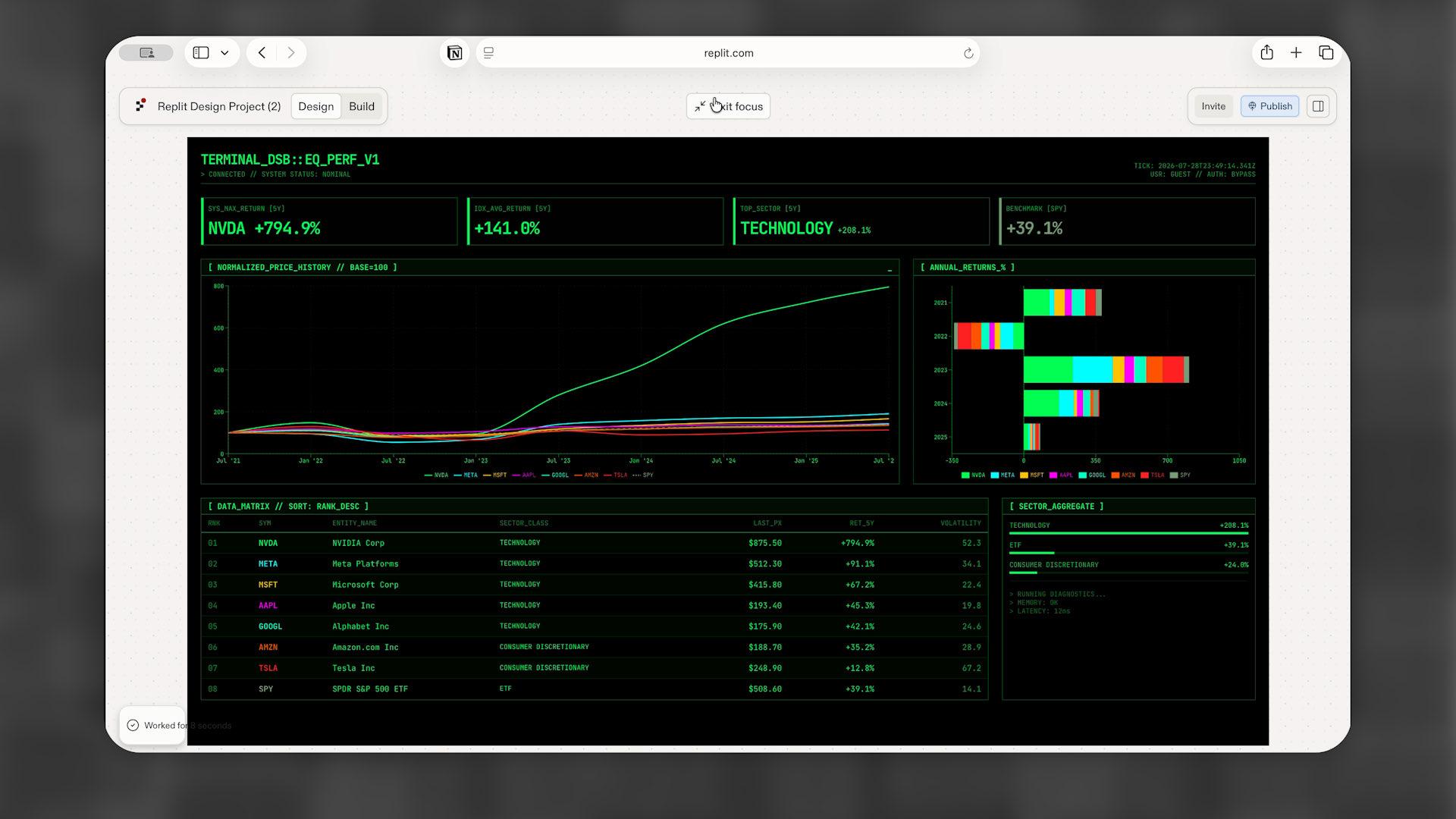The image size is (1456, 819).
Task: Collapse the normalized price history panel
Action: click(890, 268)
